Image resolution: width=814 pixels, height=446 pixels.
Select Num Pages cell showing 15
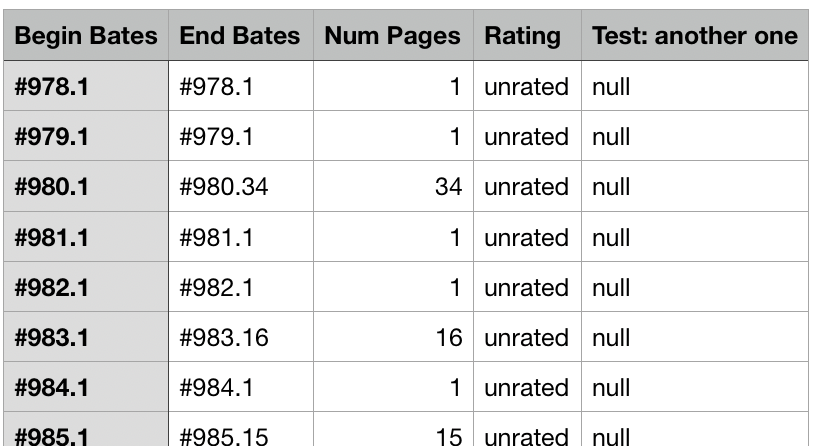(x=394, y=430)
